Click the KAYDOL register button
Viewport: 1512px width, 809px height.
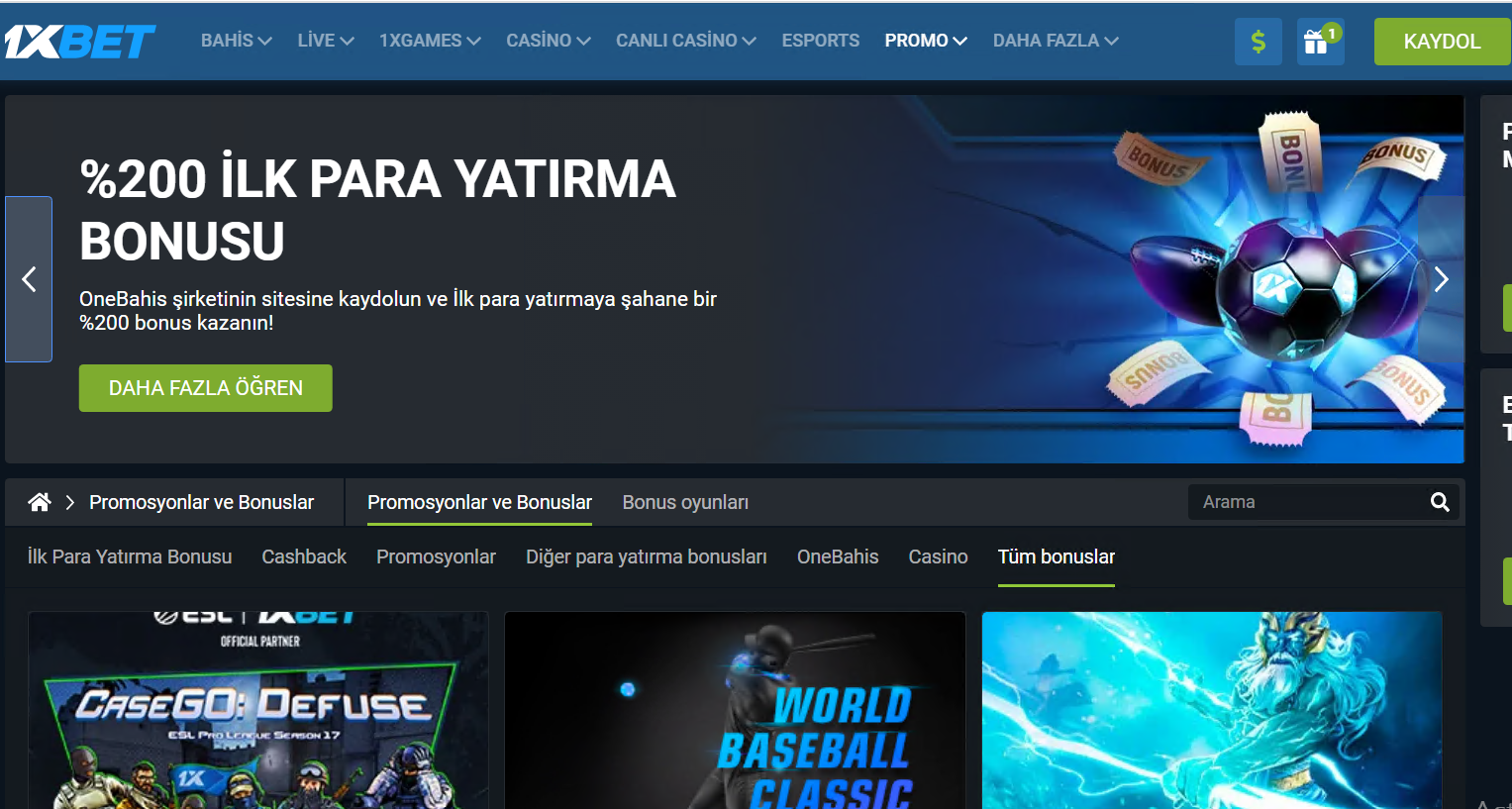click(1442, 42)
